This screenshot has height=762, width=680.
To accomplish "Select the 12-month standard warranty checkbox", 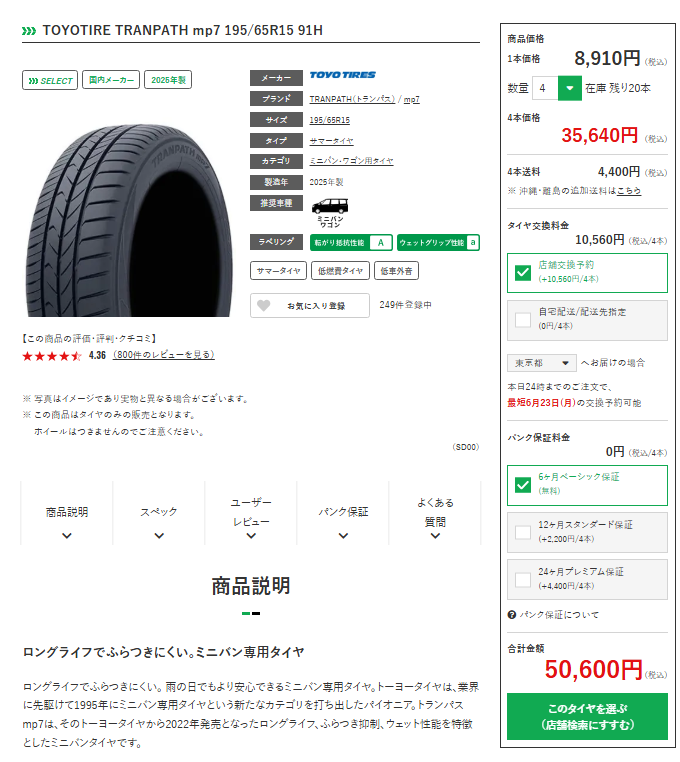I will [x=523, y=533].
